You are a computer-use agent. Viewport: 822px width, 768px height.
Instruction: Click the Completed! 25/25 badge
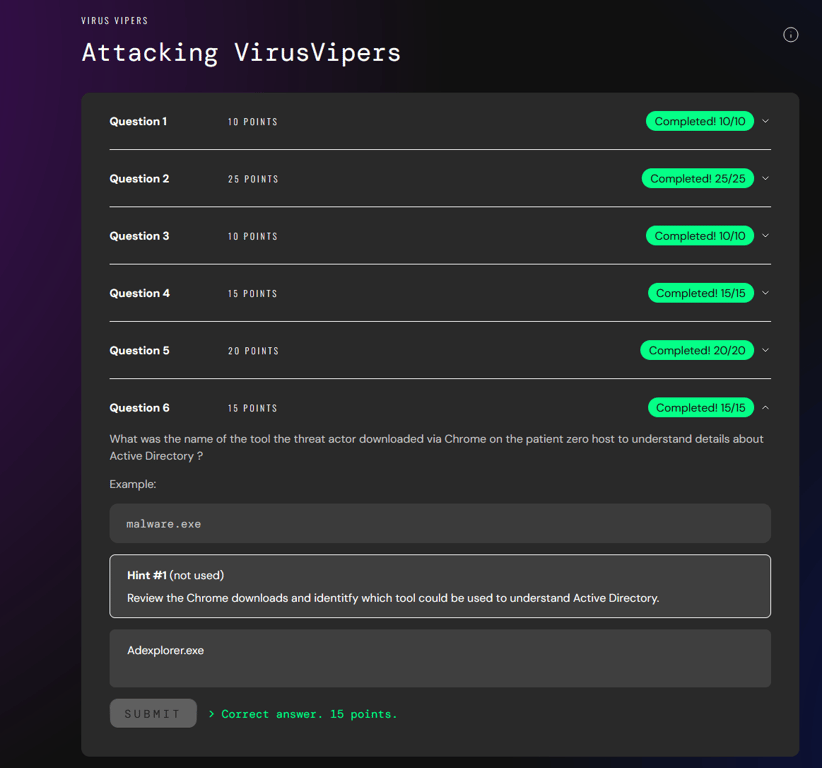[697, 179]
